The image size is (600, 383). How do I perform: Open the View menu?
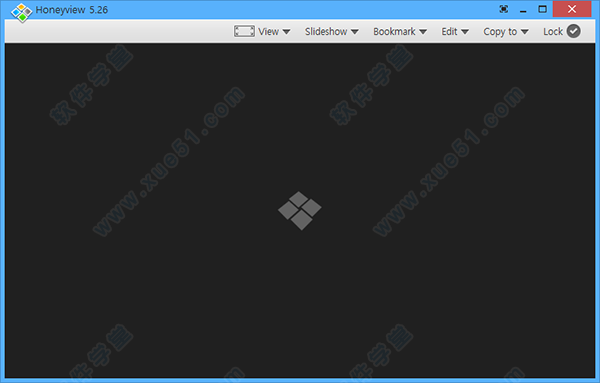(x=268, y=31)
